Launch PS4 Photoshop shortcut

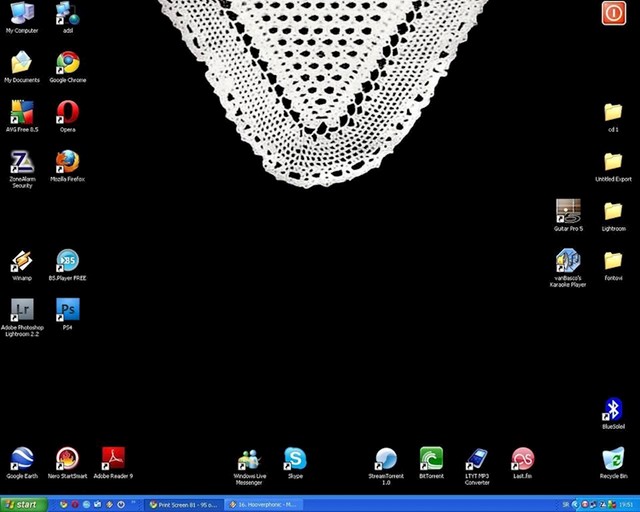click(x=68, y=314)
